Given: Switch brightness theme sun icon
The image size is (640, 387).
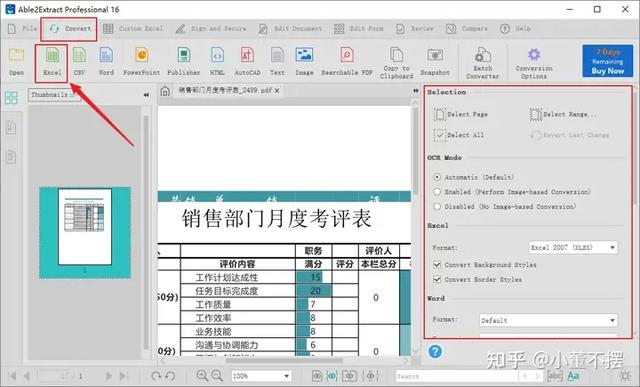Looking at the screenshot, I should coord(625,376).
